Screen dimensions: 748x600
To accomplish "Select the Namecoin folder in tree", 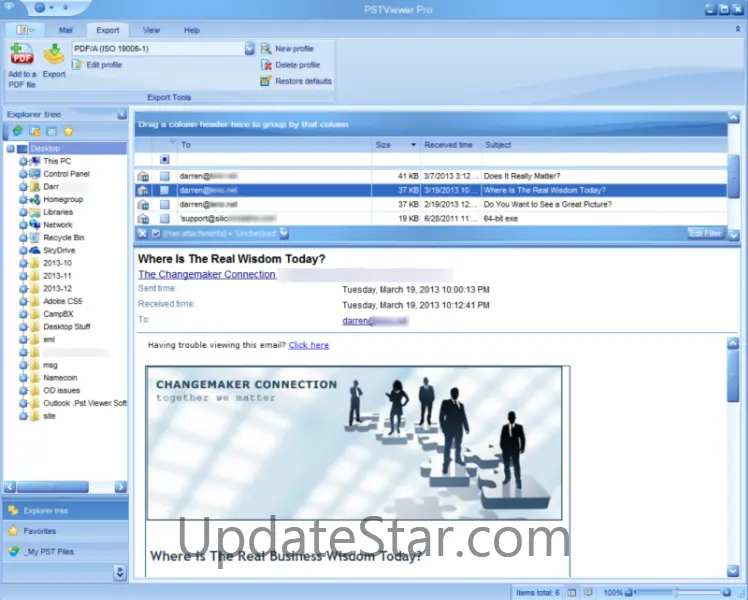I will click(60, 378).
